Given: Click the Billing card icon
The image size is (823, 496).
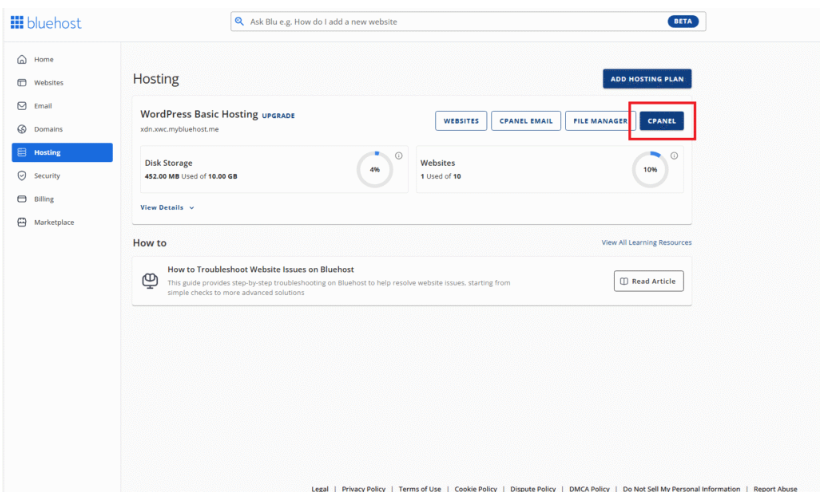Looking at the screenshot, I should pyautogui.click(x=22, y=199).
